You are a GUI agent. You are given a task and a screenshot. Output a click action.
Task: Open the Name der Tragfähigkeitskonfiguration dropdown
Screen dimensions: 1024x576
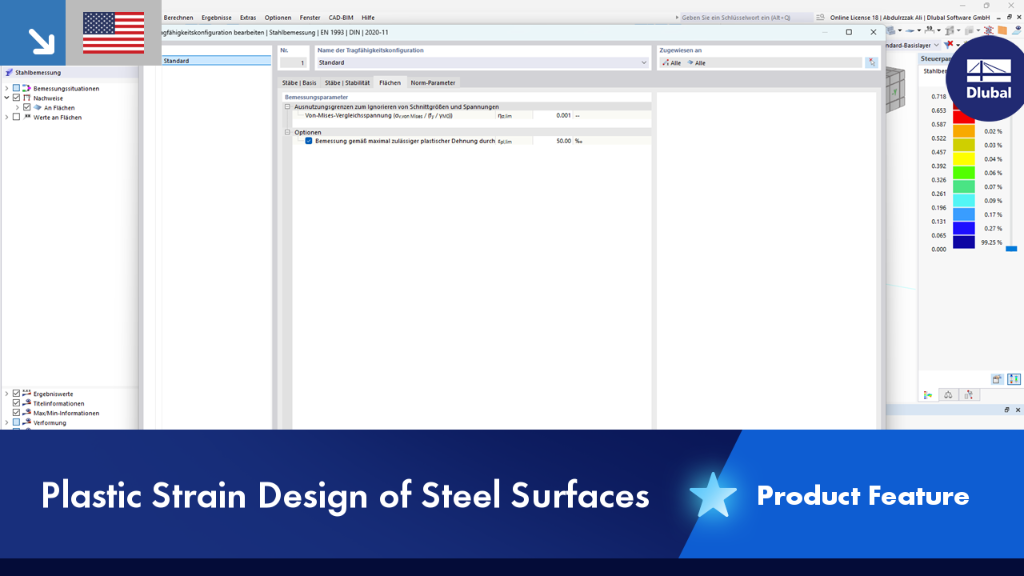click(x=643, y=63)
